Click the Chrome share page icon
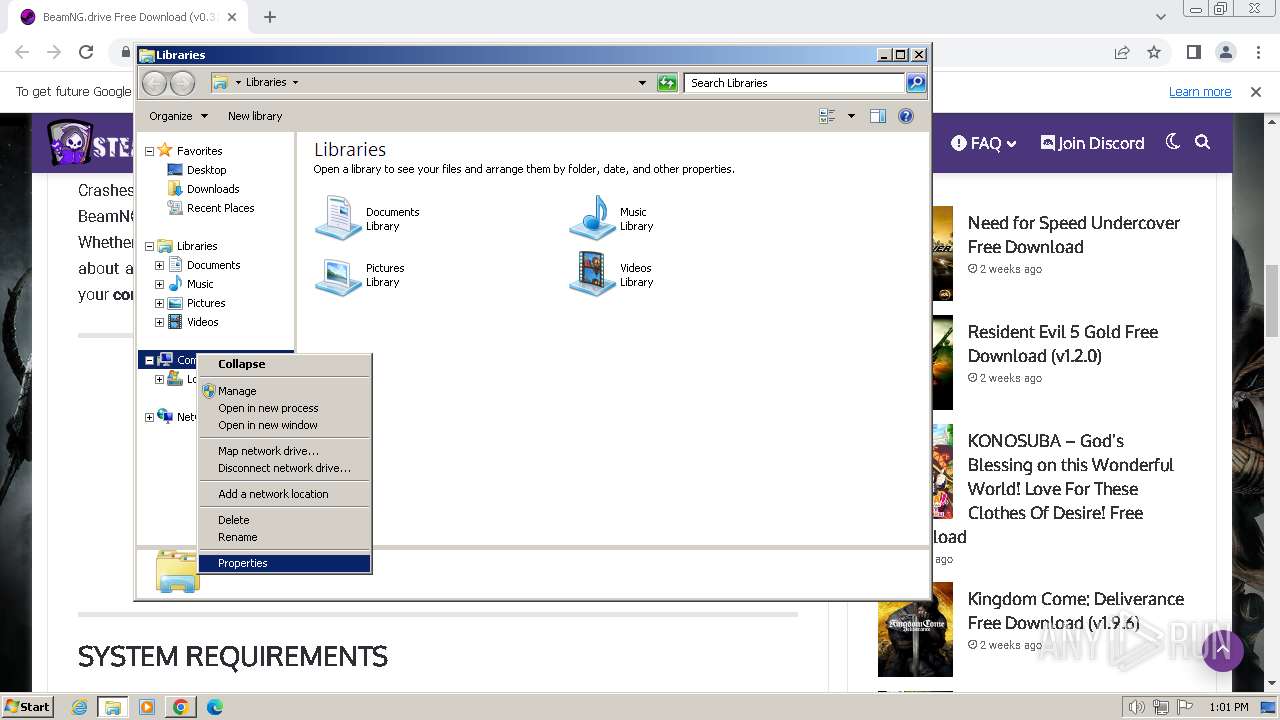 click(x=1122, y=52)
